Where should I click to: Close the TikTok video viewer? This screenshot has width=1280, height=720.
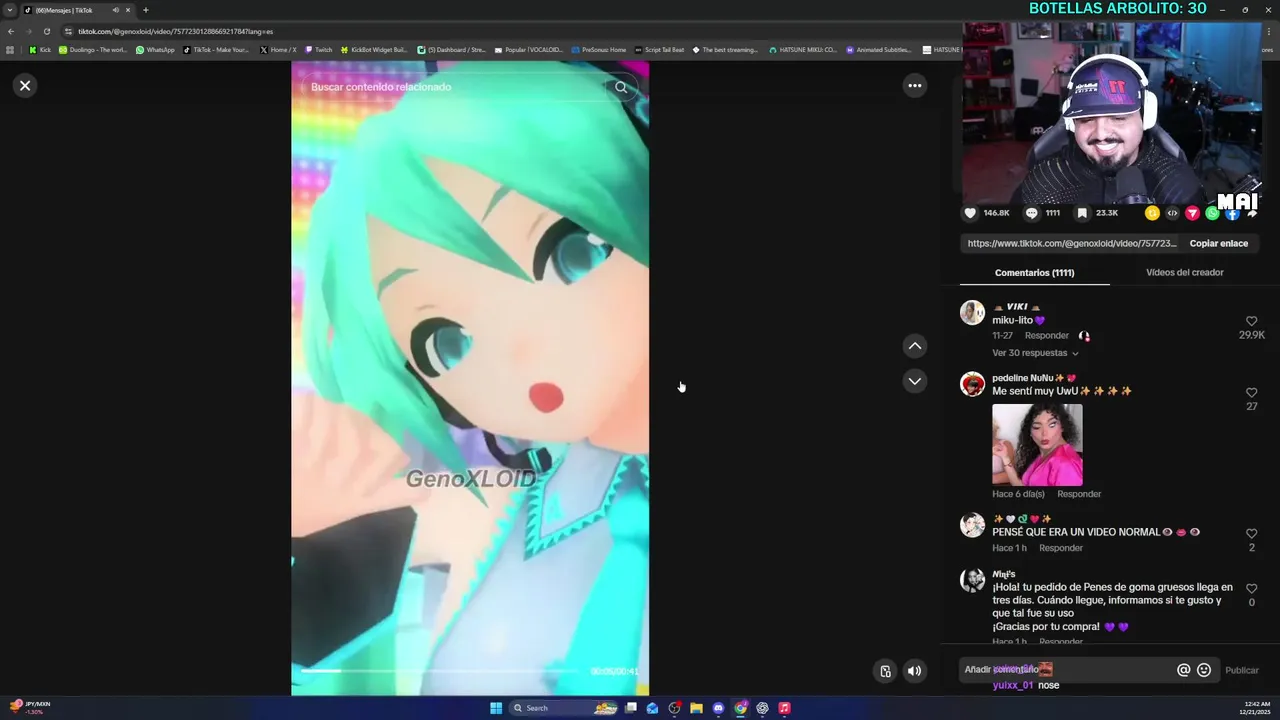(x=25, y=86)
